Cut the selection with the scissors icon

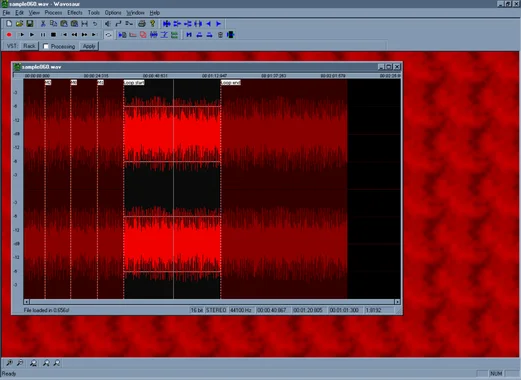(43, 24)
